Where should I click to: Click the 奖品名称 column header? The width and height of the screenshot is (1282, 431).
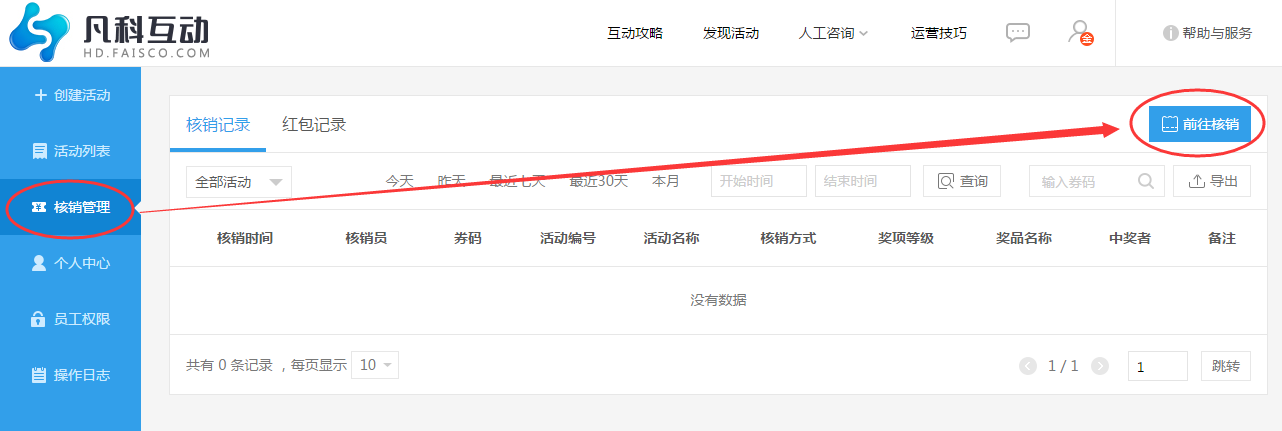(x=1024, y=238)
